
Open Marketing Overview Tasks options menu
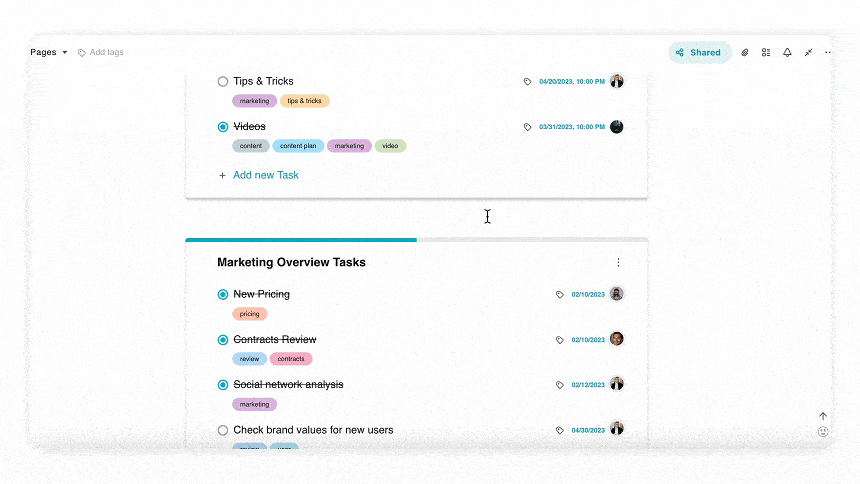tap(618, 262)
